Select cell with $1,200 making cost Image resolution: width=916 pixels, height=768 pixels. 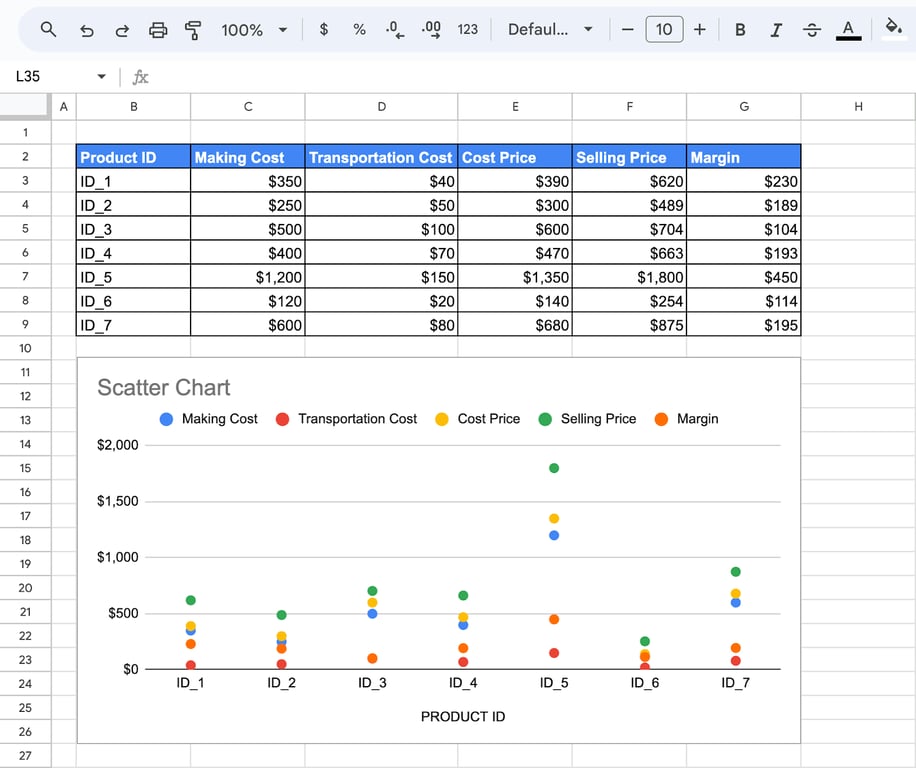point(248,277)
